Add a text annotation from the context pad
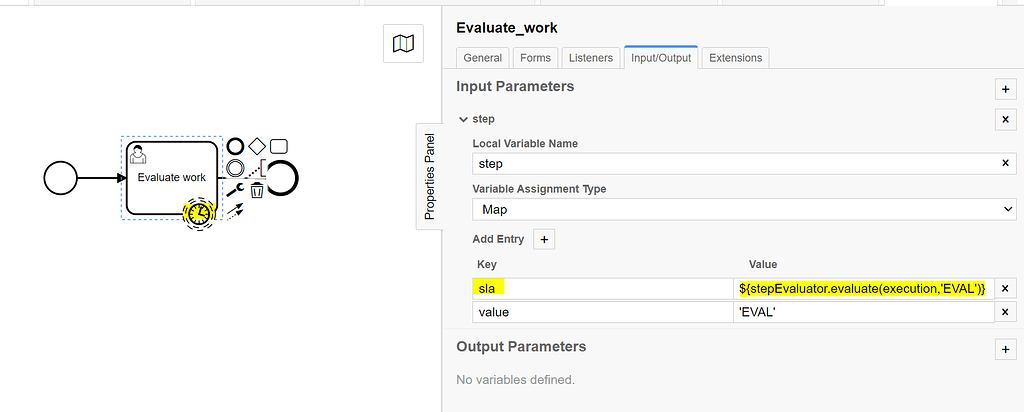 tap(259, 168)
